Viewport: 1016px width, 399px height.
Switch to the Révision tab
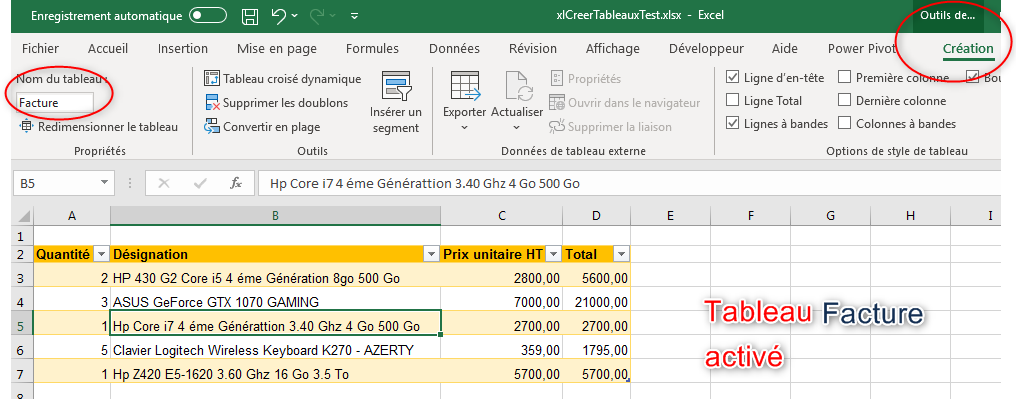point(533,49)
